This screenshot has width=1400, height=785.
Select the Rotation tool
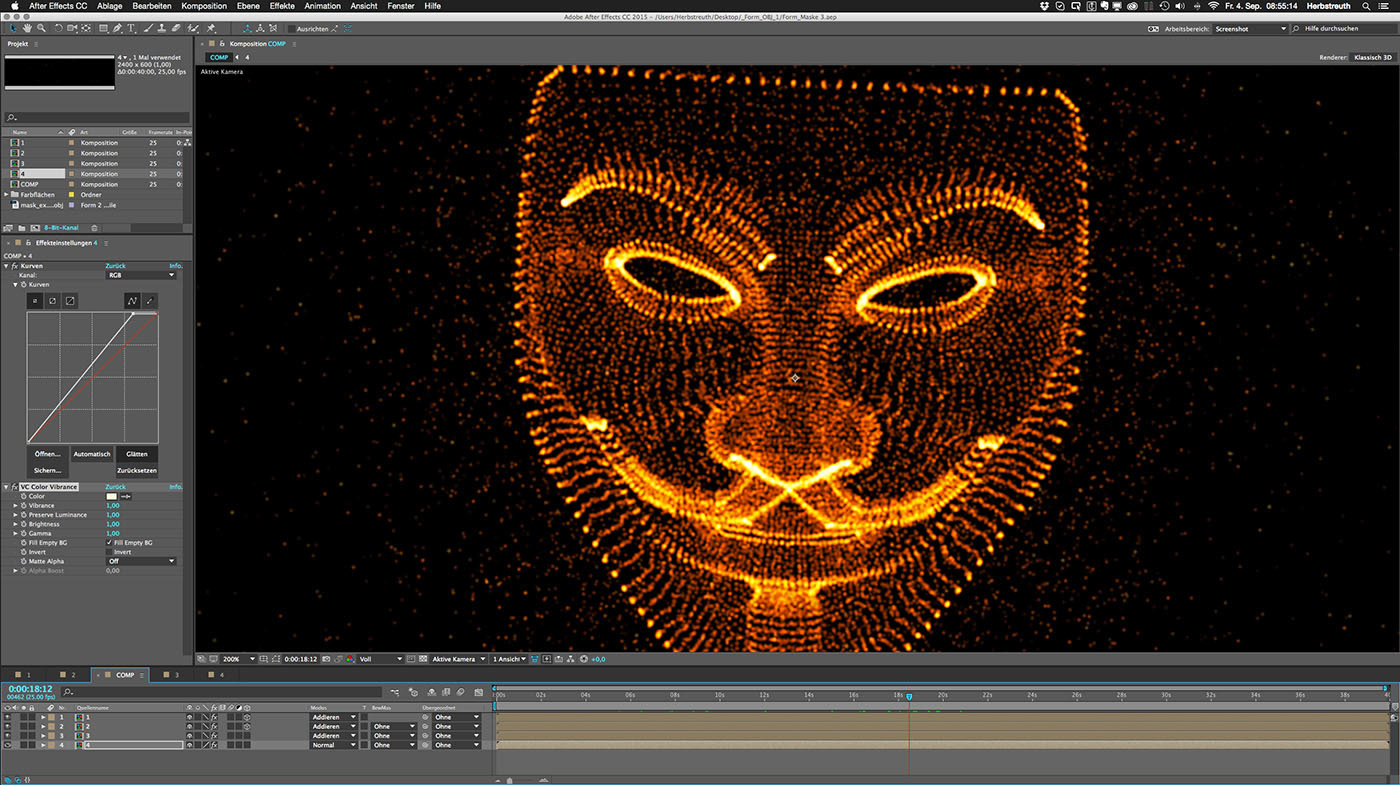(58, 28)
